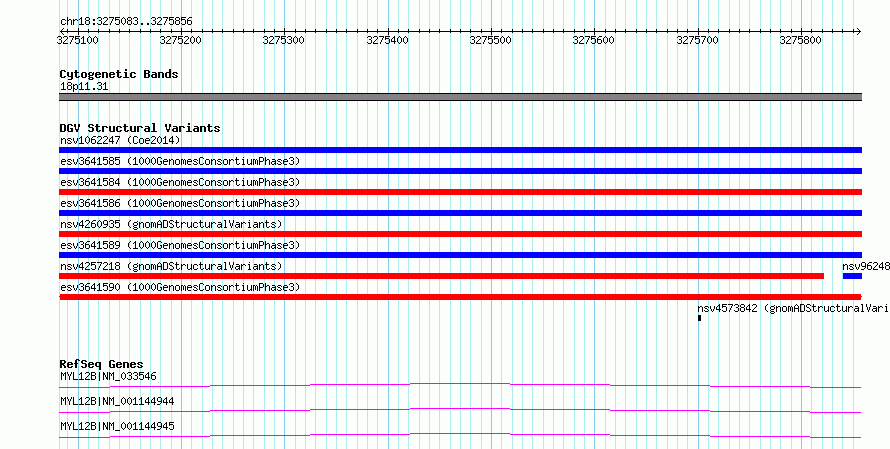Image resolution: width=890 pixels, height=449 pixels.
Task: Select the gray cytogenetic band bar
Action: click(460, 97)
